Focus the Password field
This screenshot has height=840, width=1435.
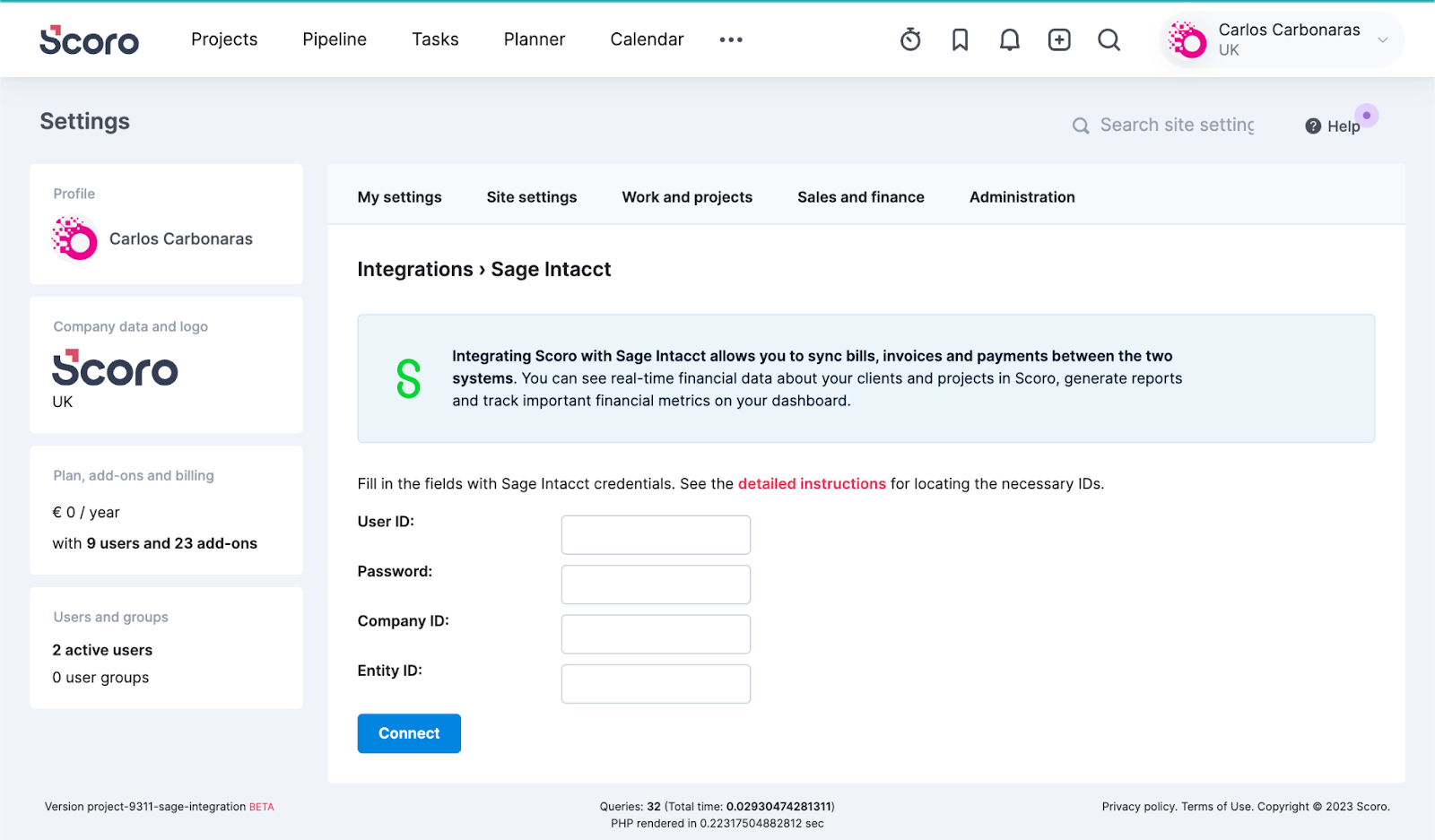(x=656, y=585)
